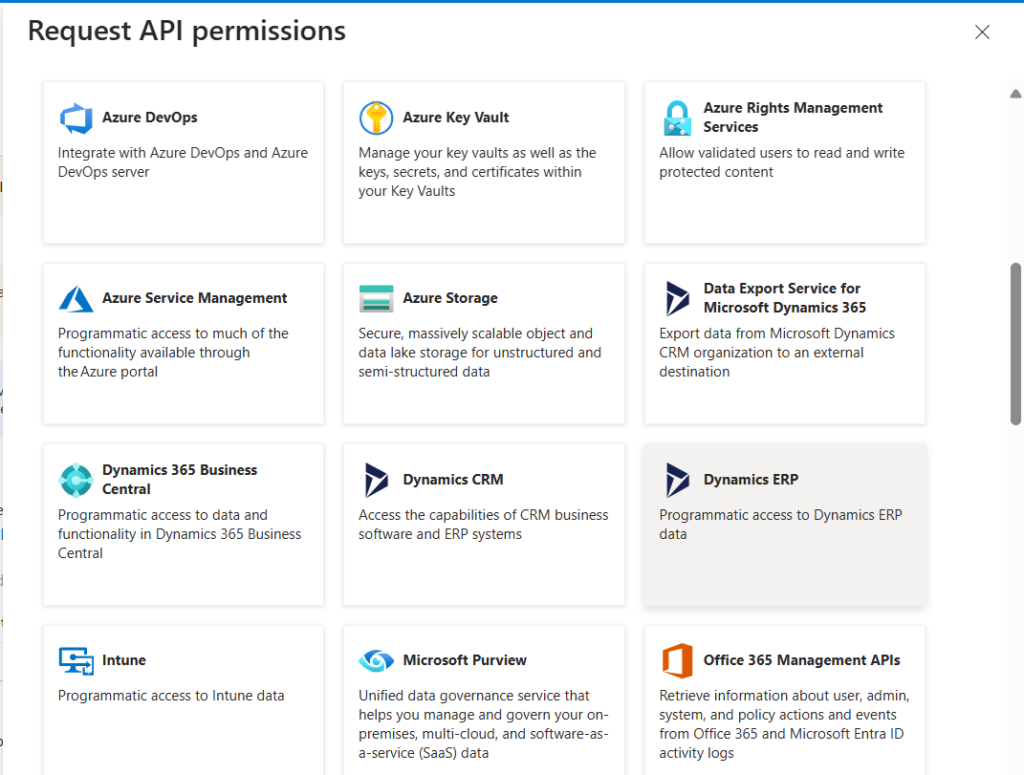Choose Office 365 Management APIs title

click(801, 661)
